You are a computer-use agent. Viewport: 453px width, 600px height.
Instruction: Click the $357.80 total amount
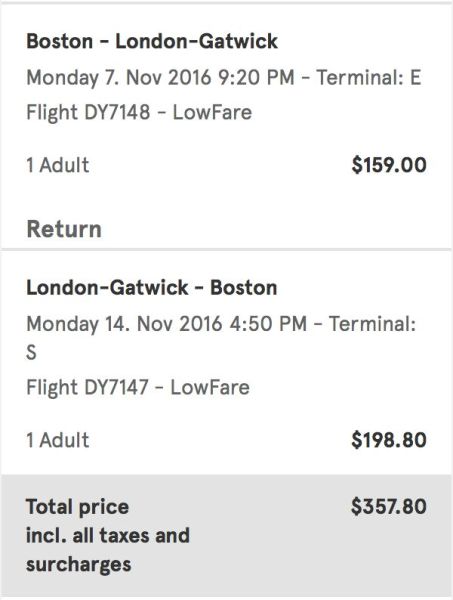click(x=389, y=506)
